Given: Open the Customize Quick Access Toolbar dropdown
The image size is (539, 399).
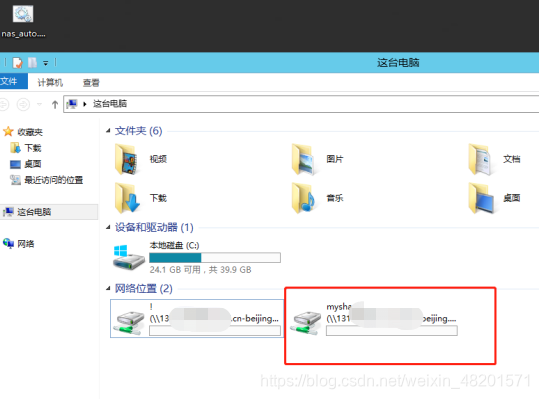Looking at the screenshot, I should point(46,63).
